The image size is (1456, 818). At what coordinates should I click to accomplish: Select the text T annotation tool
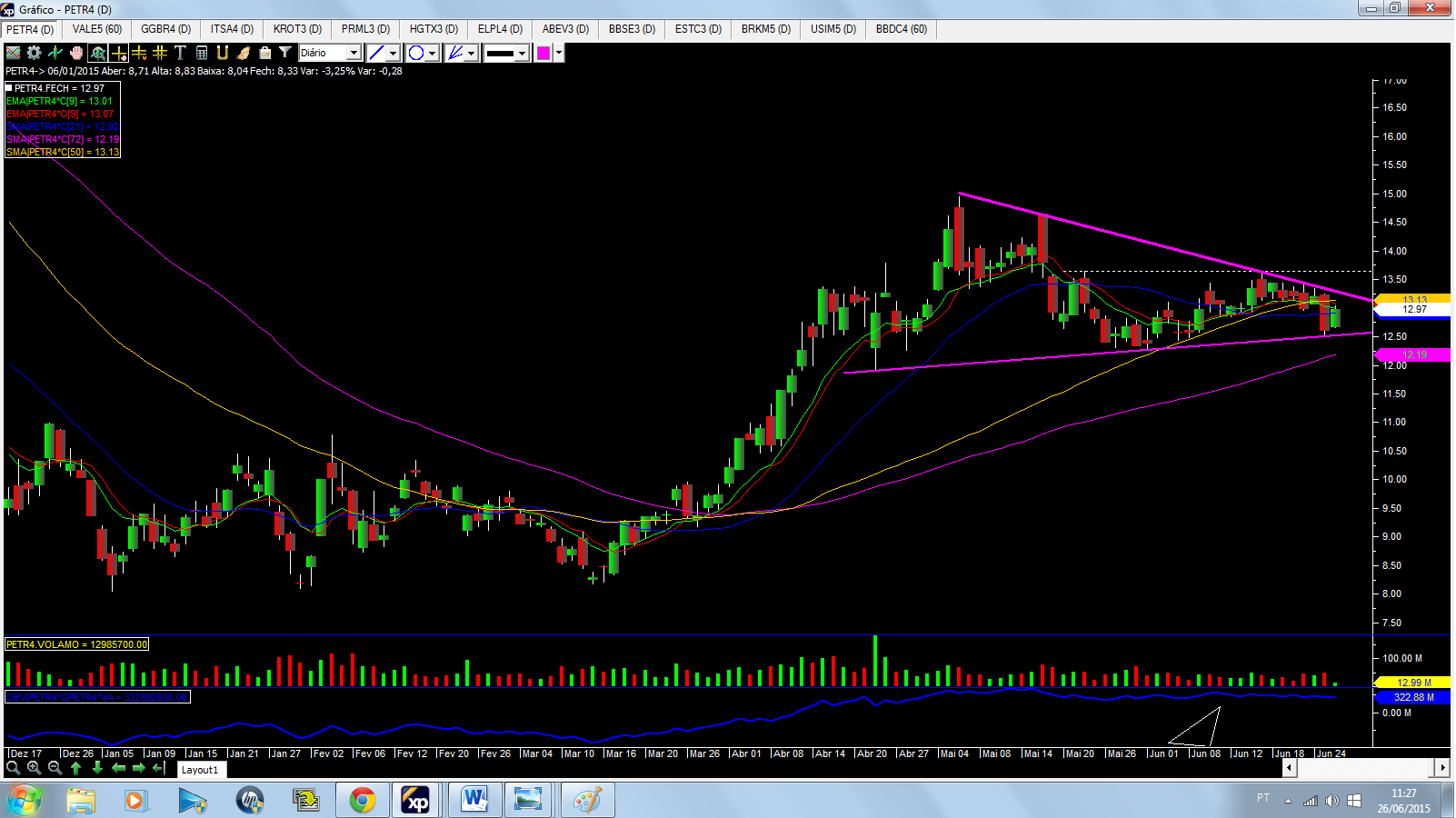tap(180, 53)
